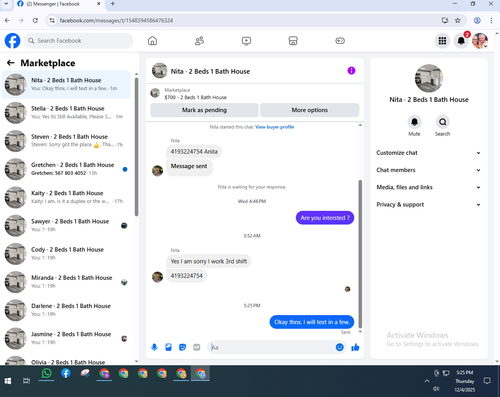Expand the Customize chat section
This screenshot has height=397, width=500.
pos(429,153)
